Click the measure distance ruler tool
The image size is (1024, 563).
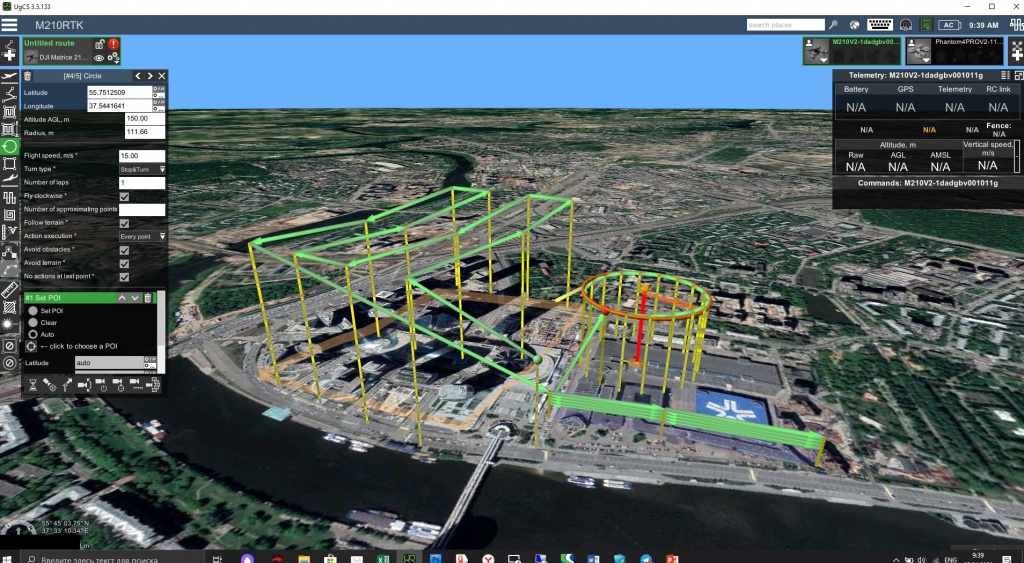(10, 290)
